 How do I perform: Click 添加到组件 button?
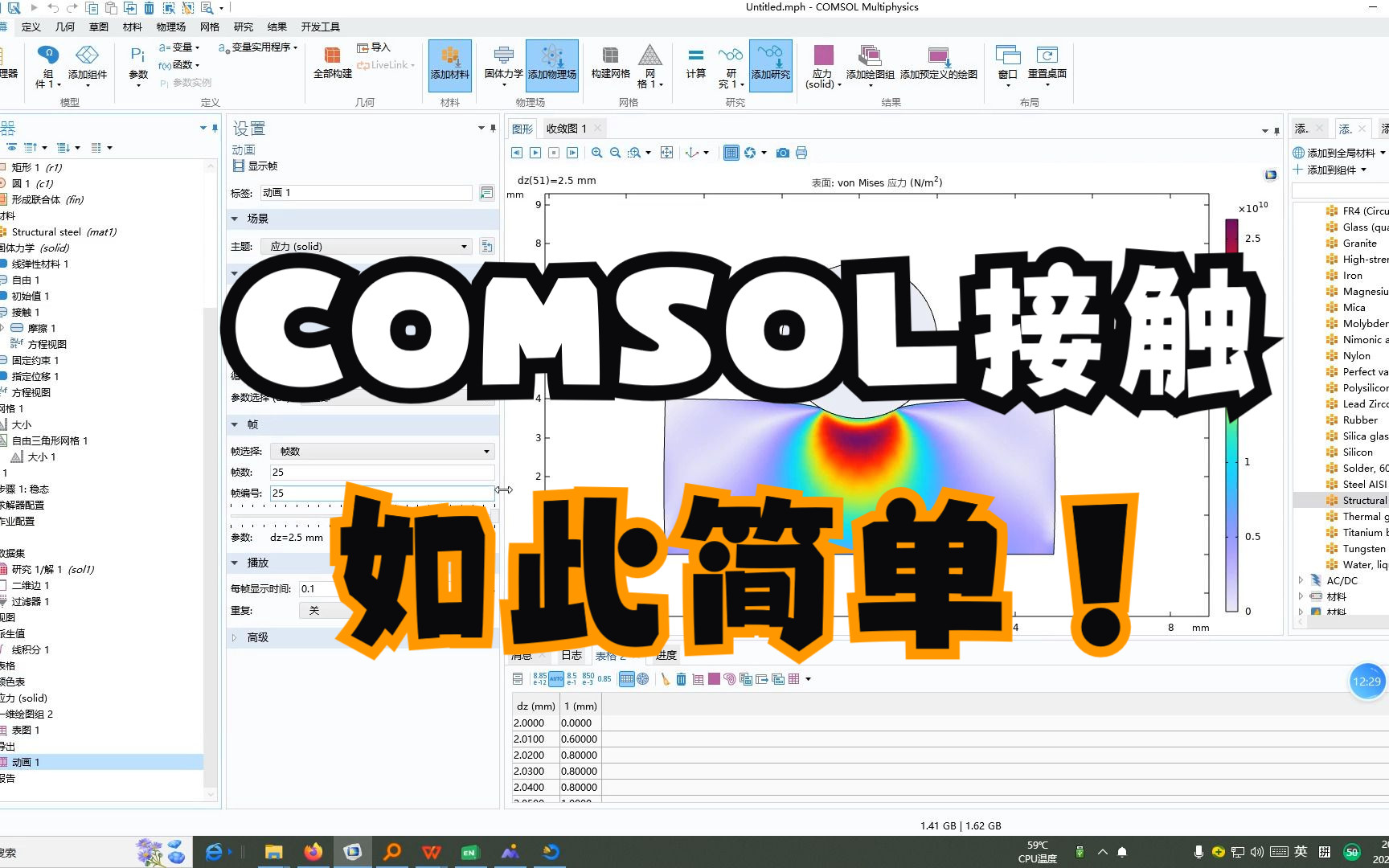coord(1330,170)
